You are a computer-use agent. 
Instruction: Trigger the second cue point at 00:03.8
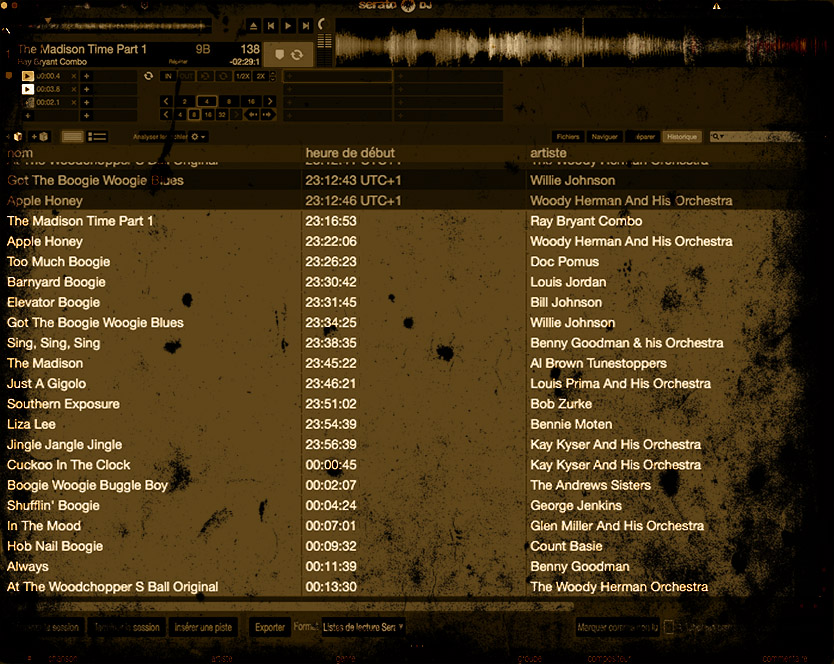coord(28,89)
